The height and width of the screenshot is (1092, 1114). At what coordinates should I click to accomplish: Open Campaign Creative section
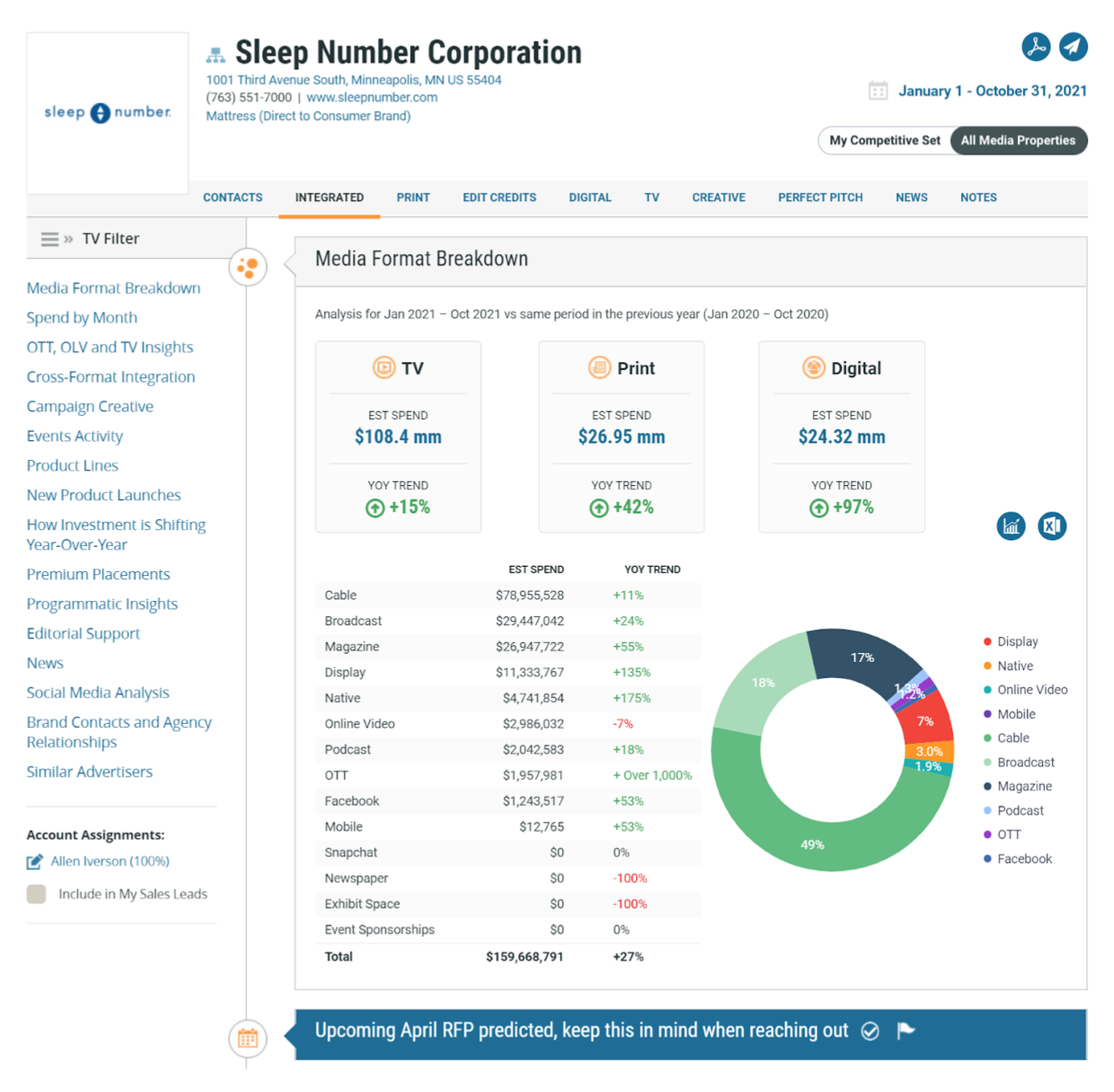coord(90,407)
